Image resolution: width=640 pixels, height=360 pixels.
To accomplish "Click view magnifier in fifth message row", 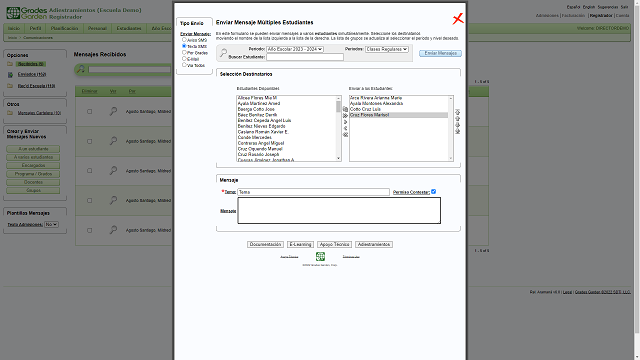I will click(x=113, y=230).
